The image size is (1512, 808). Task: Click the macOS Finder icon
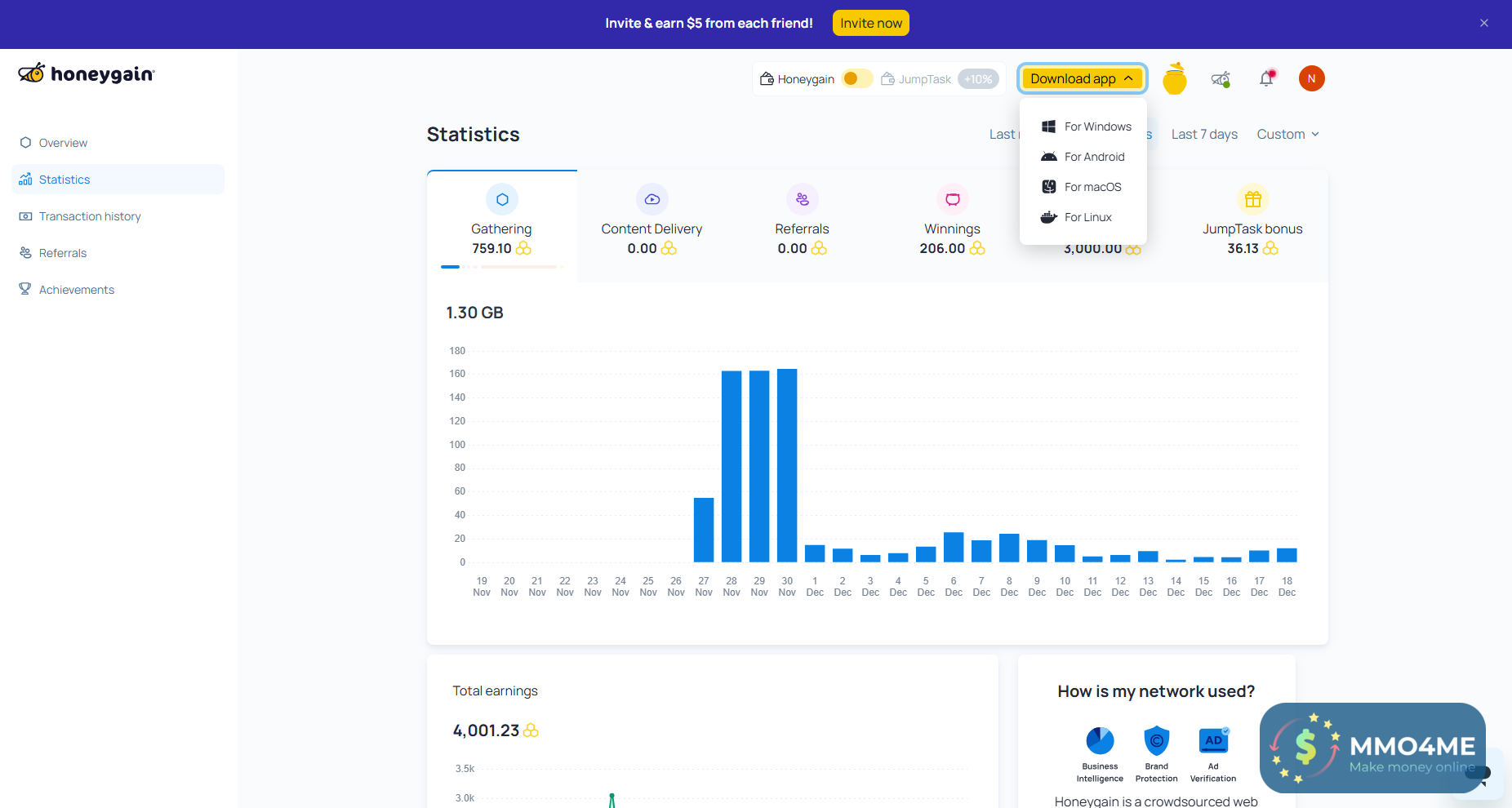coord(1049,187)
